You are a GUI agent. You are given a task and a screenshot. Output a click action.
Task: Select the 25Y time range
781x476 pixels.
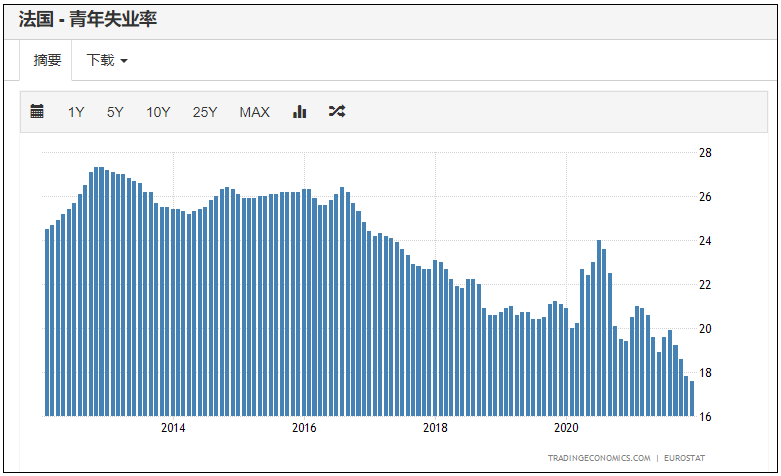(205, 112)
